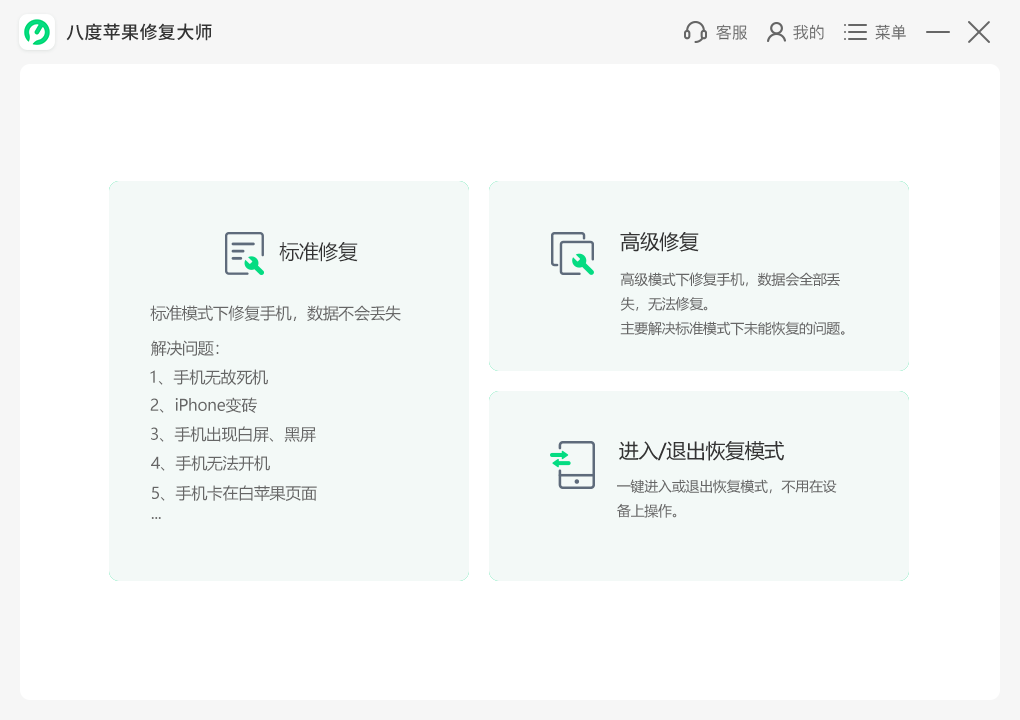Click list item 手机无故死机
This screenshot has height=720, width=1020.
click(221, 377)
